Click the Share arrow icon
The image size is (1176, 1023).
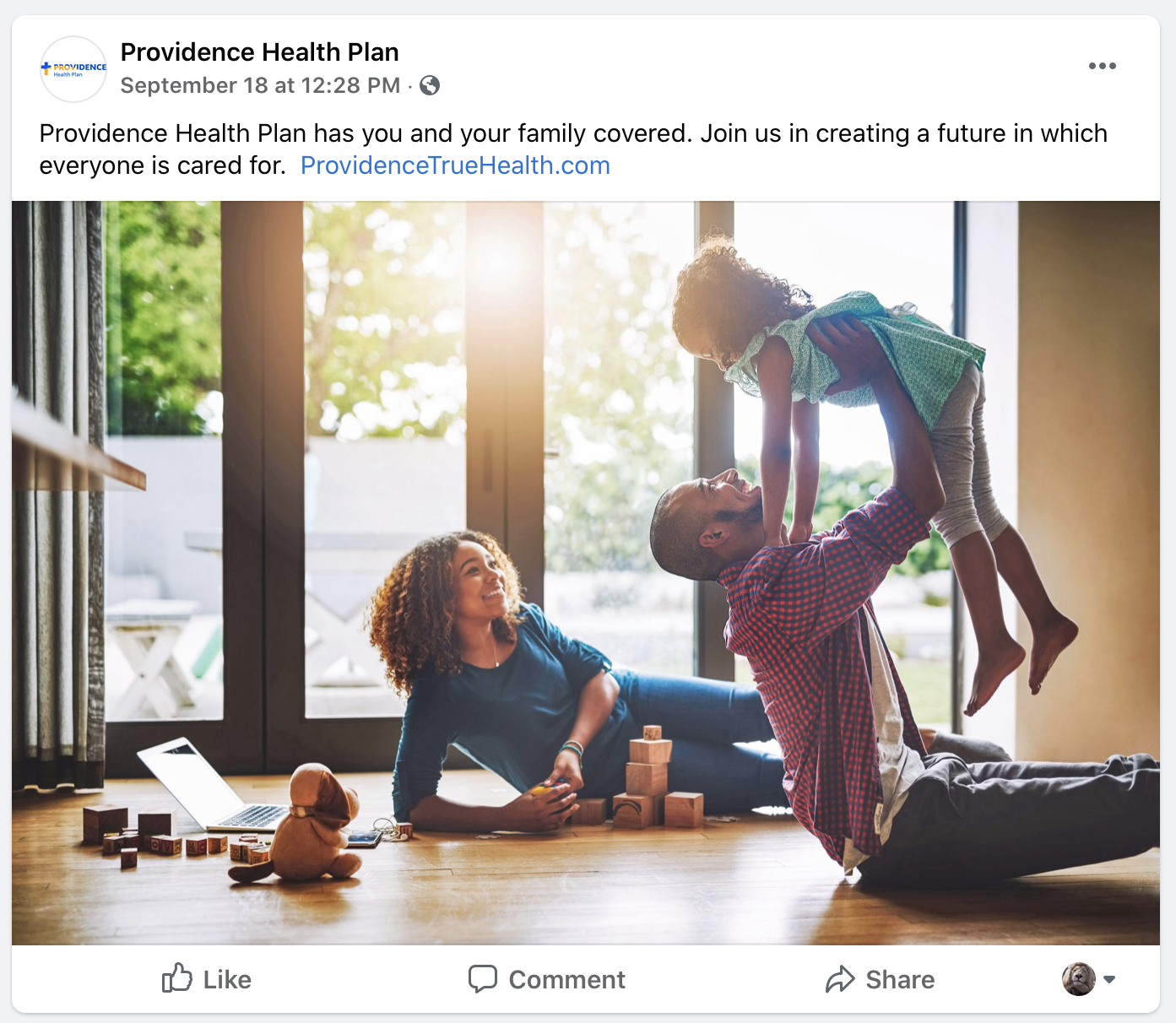click(840, 979)
